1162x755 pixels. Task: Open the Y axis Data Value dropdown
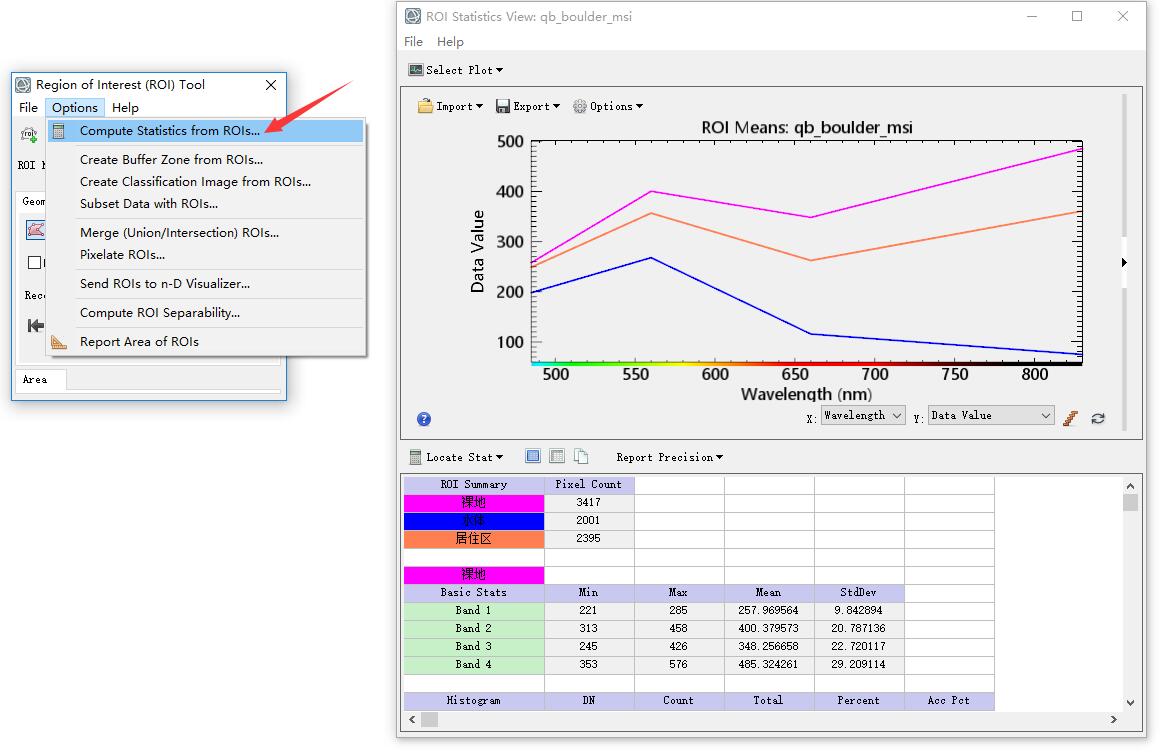pos(990,416)
